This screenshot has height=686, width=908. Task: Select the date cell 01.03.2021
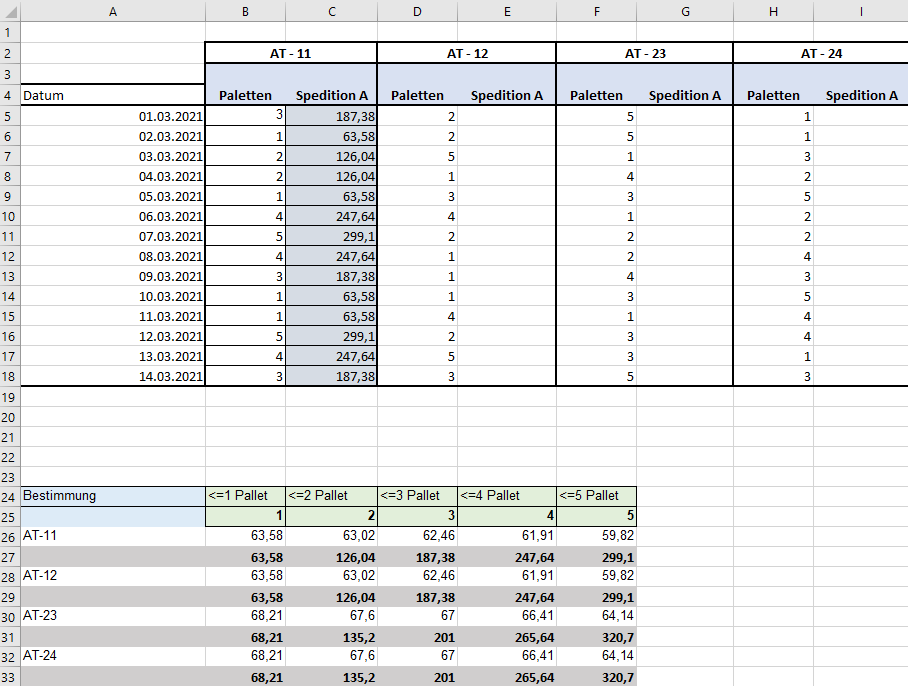(113, 116)
